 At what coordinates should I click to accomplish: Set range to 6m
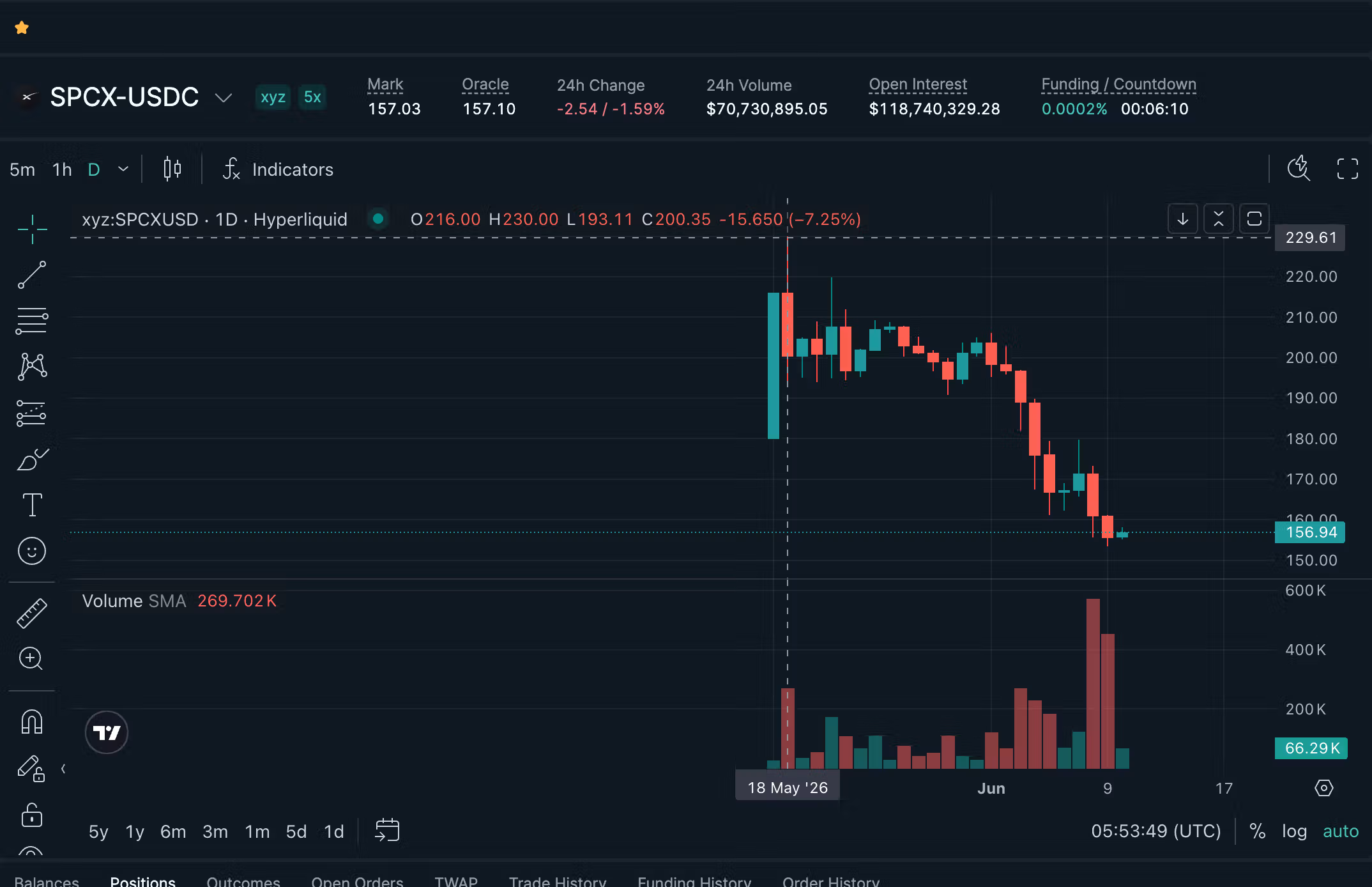pyautogui.click(x=173, y=831)
